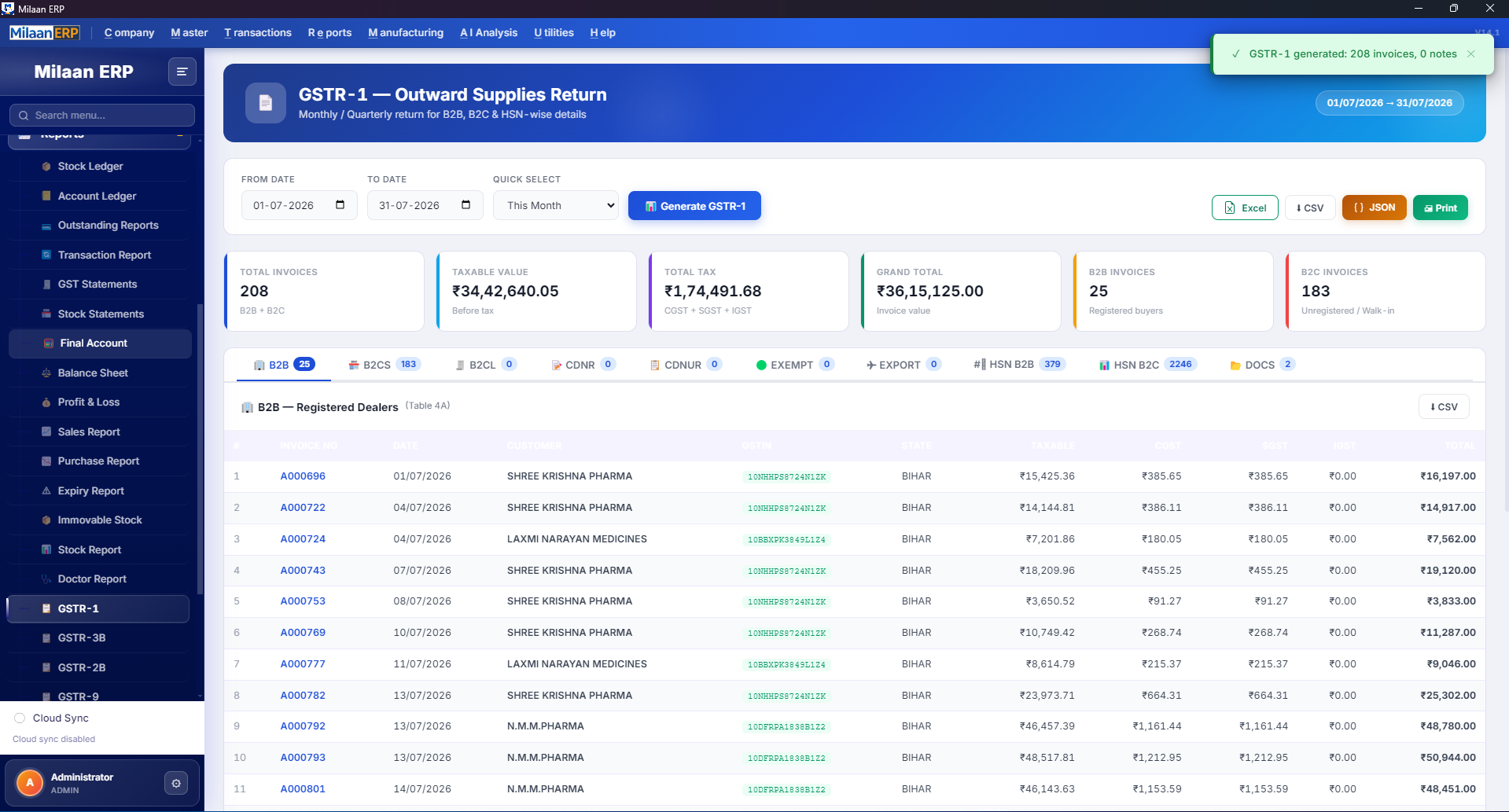1509x812 pixels.
Task: Open settings gear beside Administrator
Action: pos(176,783)
